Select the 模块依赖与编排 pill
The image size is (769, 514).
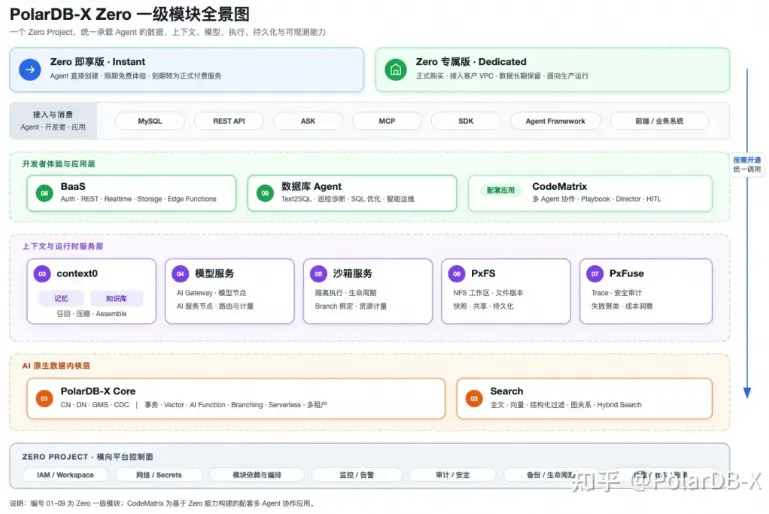257,475
